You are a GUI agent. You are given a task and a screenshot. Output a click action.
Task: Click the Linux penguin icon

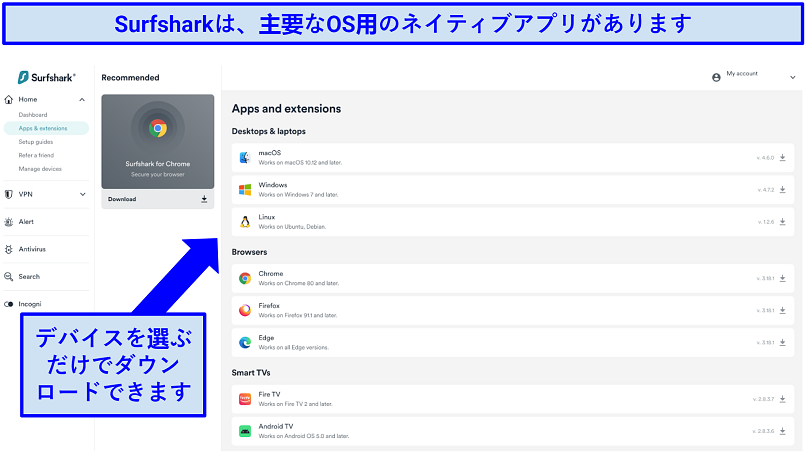coord(245,222)
